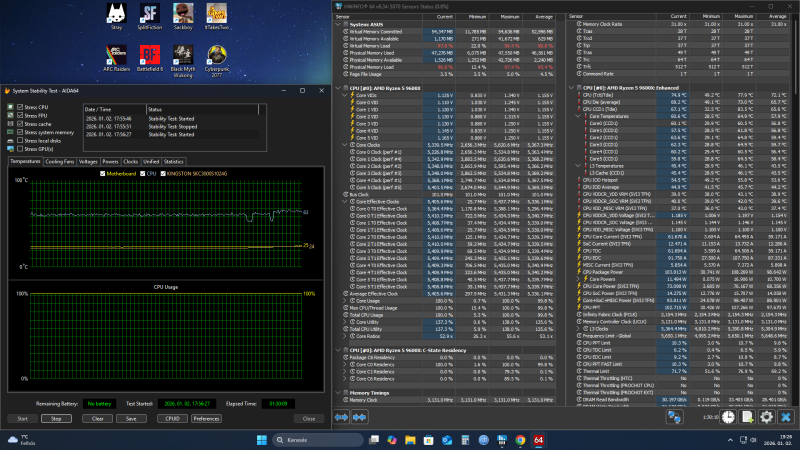The height and width of the screenshot is (450, 800).
Task: Click the AIDA64 icon in the taskbar
Action: tap(538, 440)
